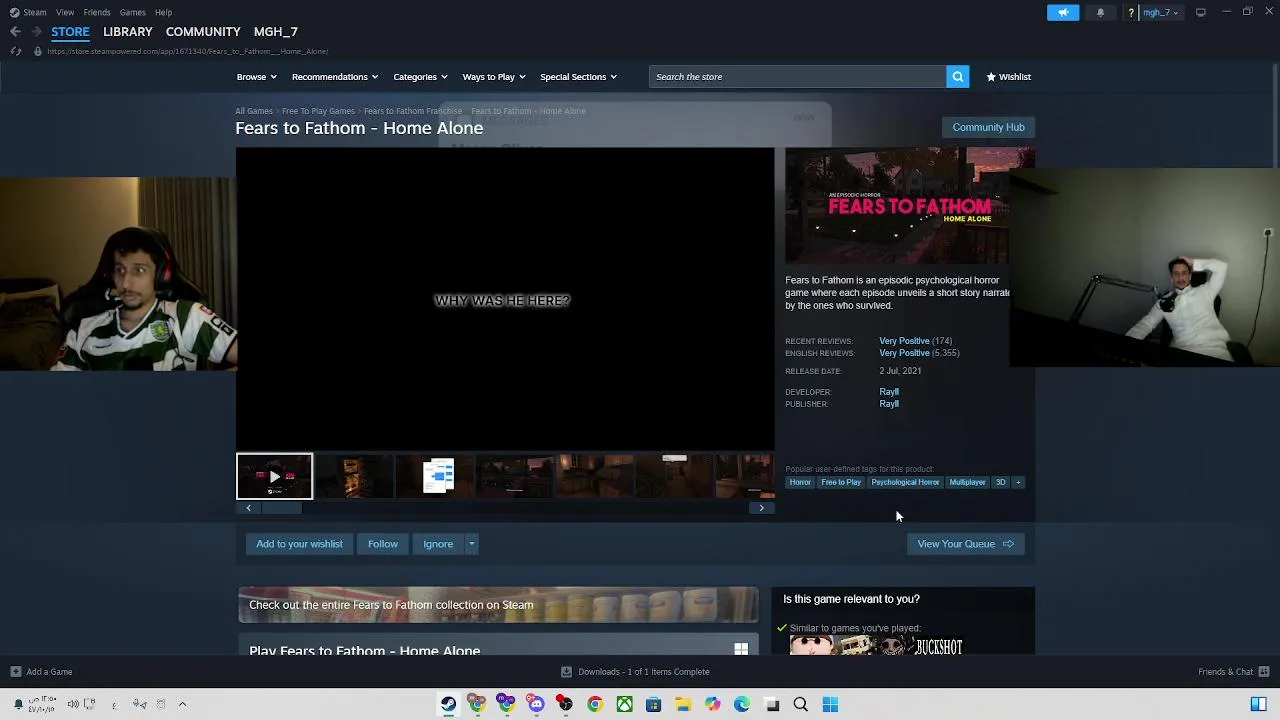Click the plus button after tags
Screen dimensions: 1280x720
pyautogui.click(x=1018, y=482)
